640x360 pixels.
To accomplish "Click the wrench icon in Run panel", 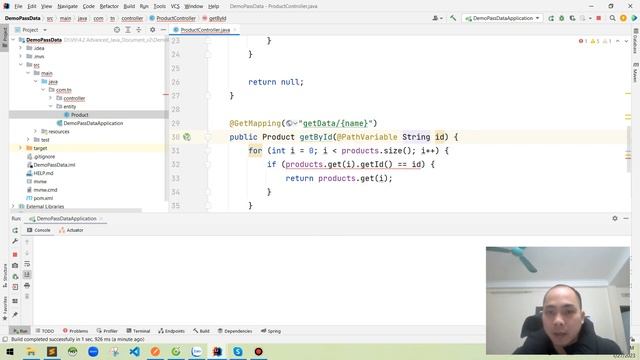I will [15, 241].
